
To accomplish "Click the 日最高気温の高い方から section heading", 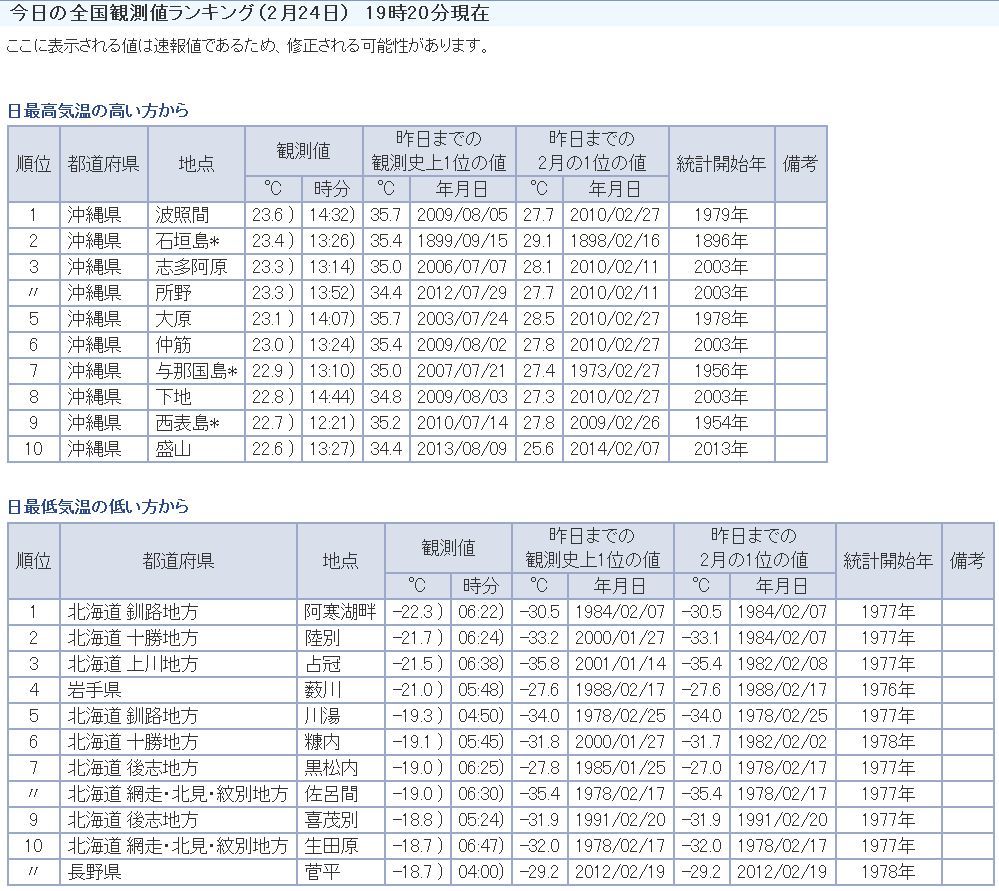I will (98, 110).
